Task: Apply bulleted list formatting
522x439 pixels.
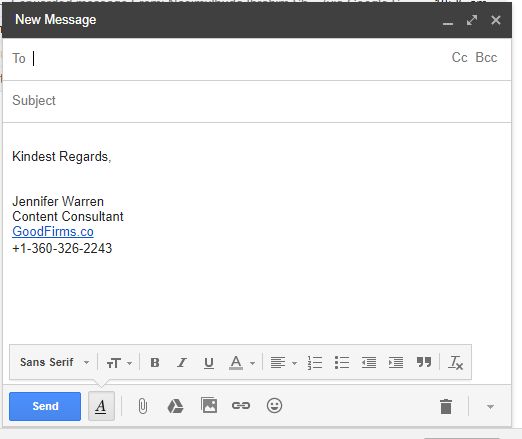Action: [342, 362]
